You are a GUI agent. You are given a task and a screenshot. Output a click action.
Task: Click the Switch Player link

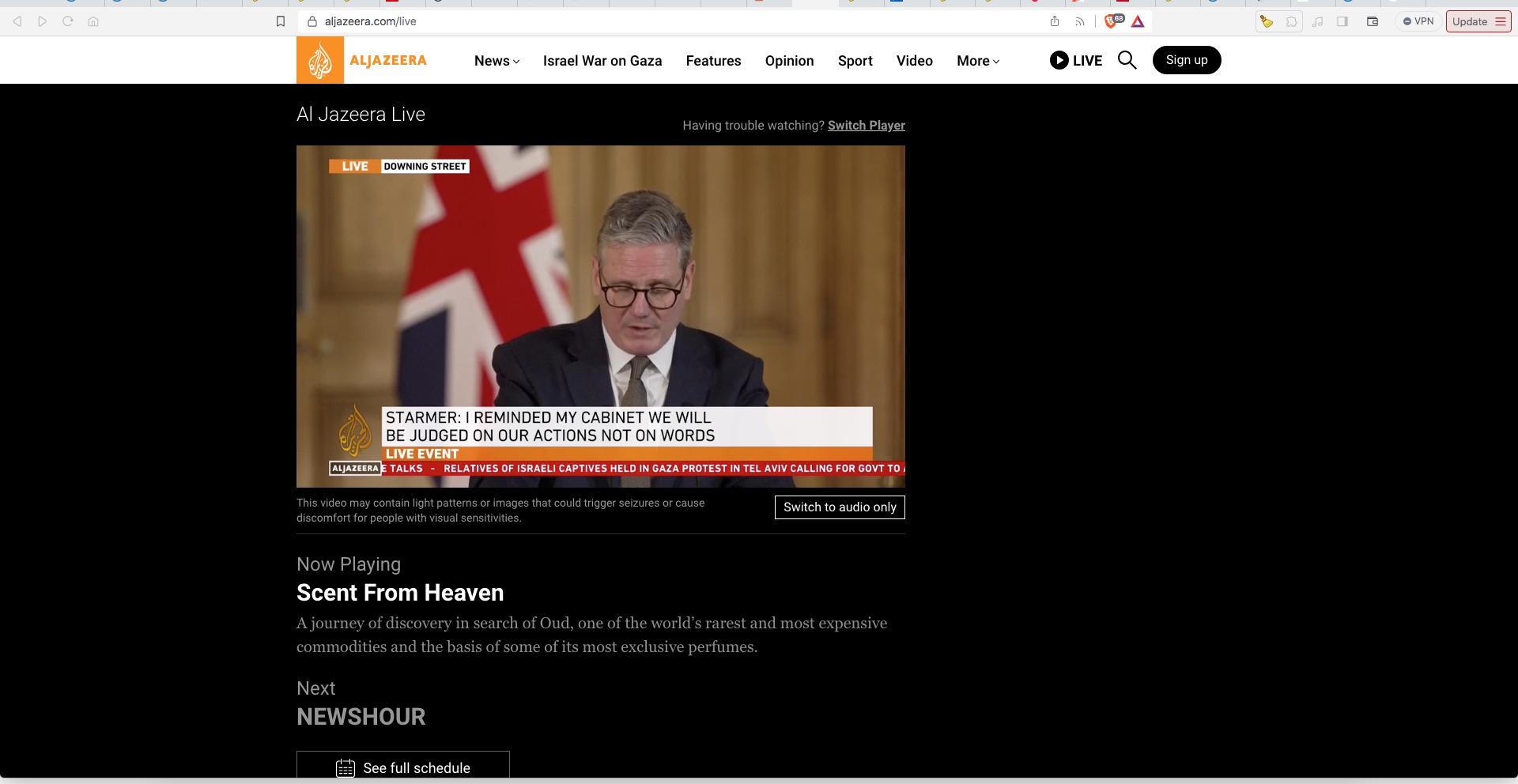click(867, 125)
